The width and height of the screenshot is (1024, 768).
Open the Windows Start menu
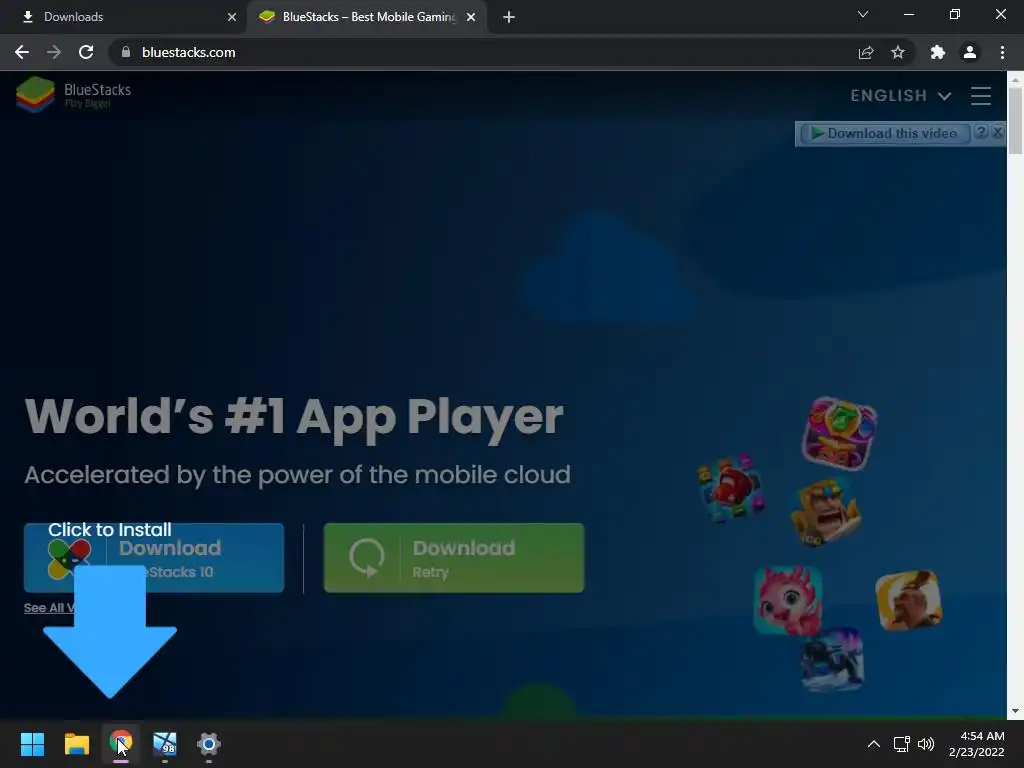click(x=32, y=744)
